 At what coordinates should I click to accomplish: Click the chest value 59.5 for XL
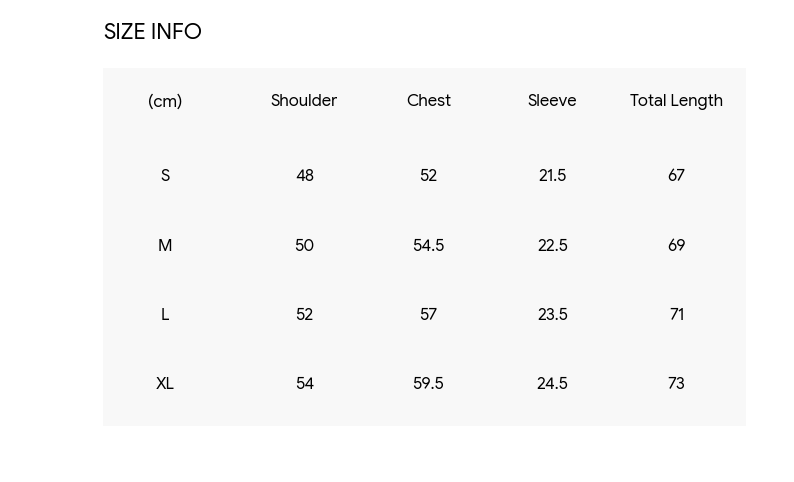pos(428,383)
